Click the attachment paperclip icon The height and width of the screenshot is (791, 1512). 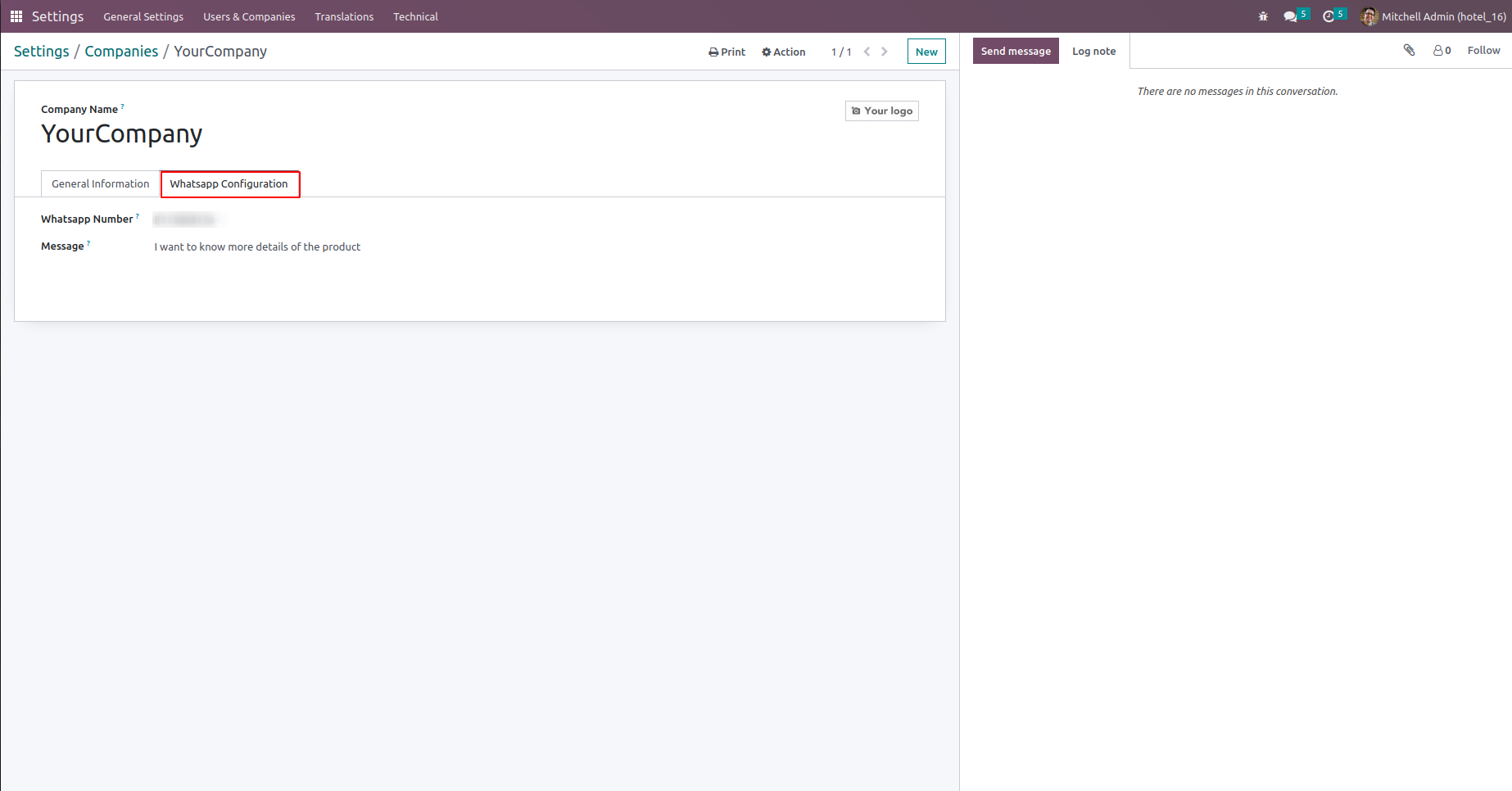pos(1409,50)
